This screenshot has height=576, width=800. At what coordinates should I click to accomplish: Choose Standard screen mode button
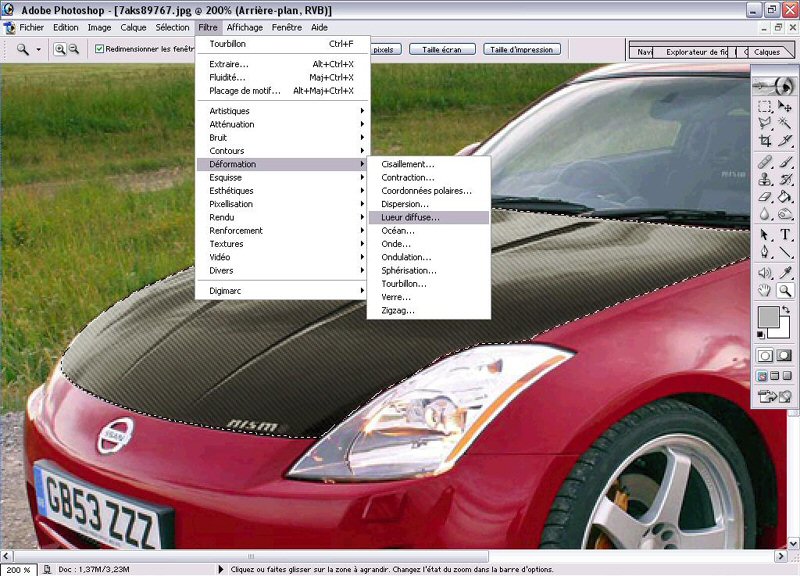[762, 376]
